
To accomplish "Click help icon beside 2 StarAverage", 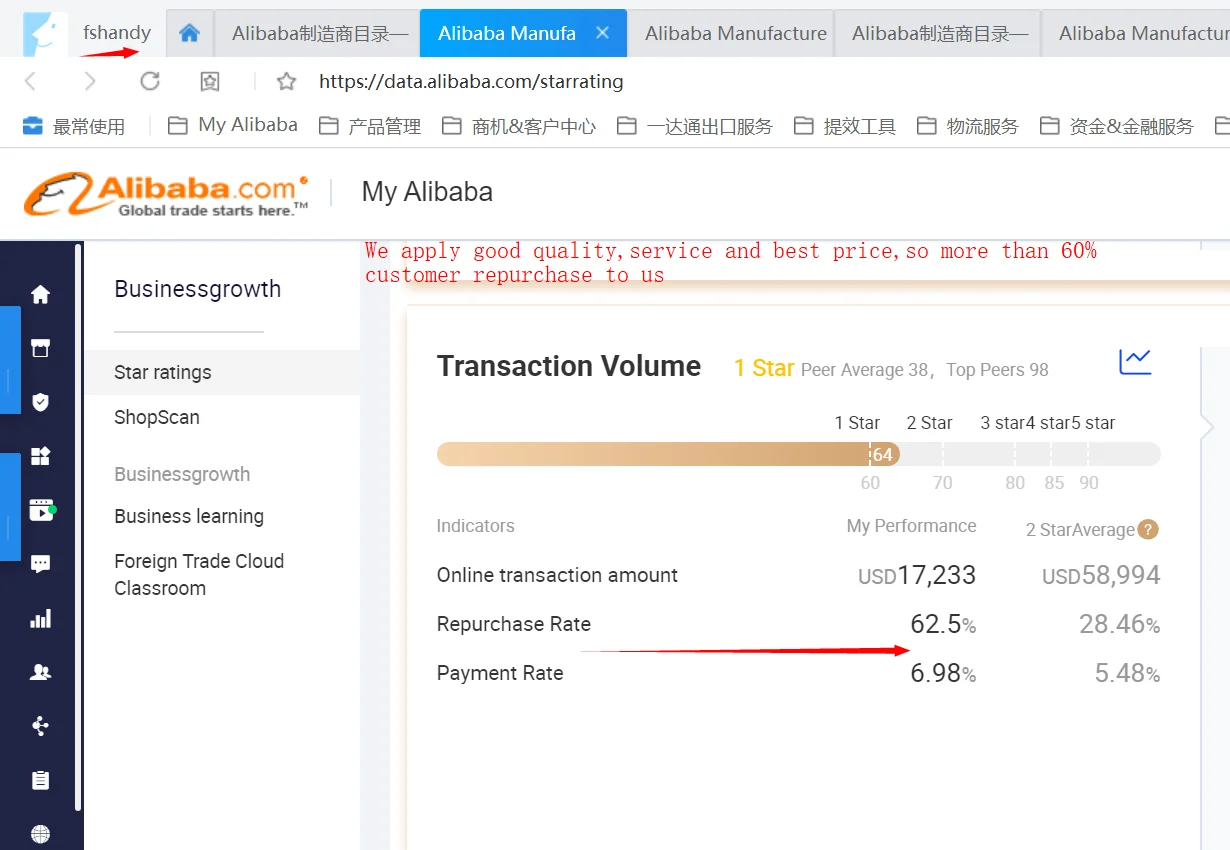I will [x=1148, y=529].
